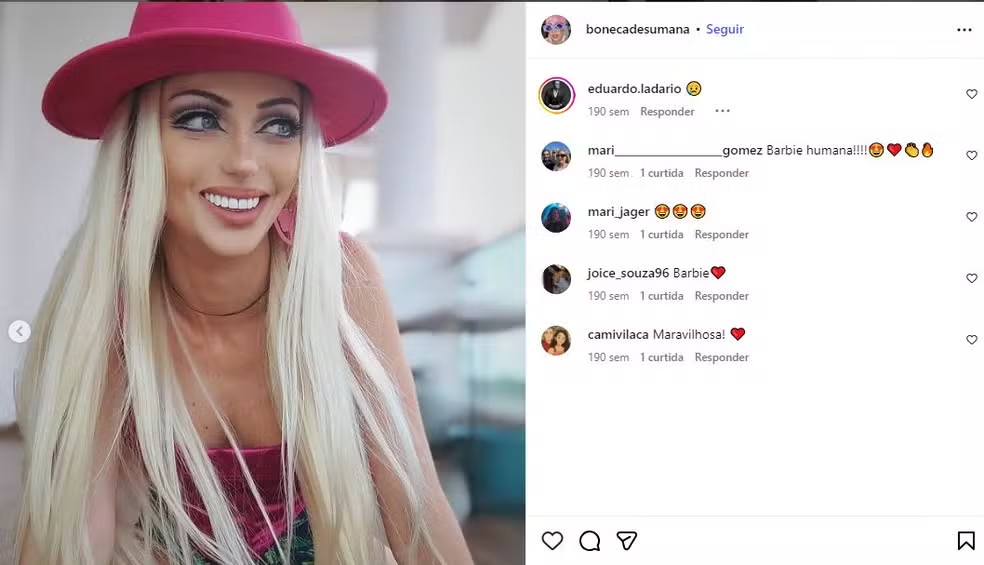Like eduardo.ladario's comment heart
The width and height of the screenshot is (984, 565).
coord(971,94)
